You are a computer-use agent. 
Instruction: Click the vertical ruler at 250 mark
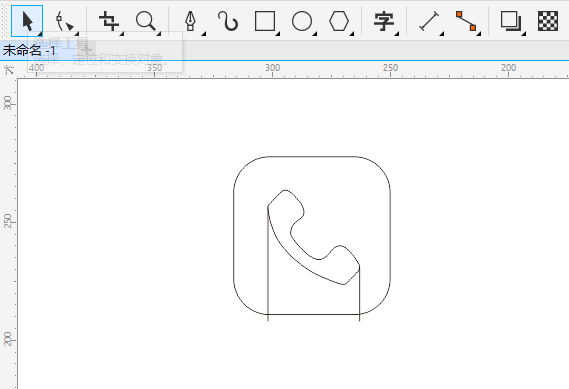[8, 221]
